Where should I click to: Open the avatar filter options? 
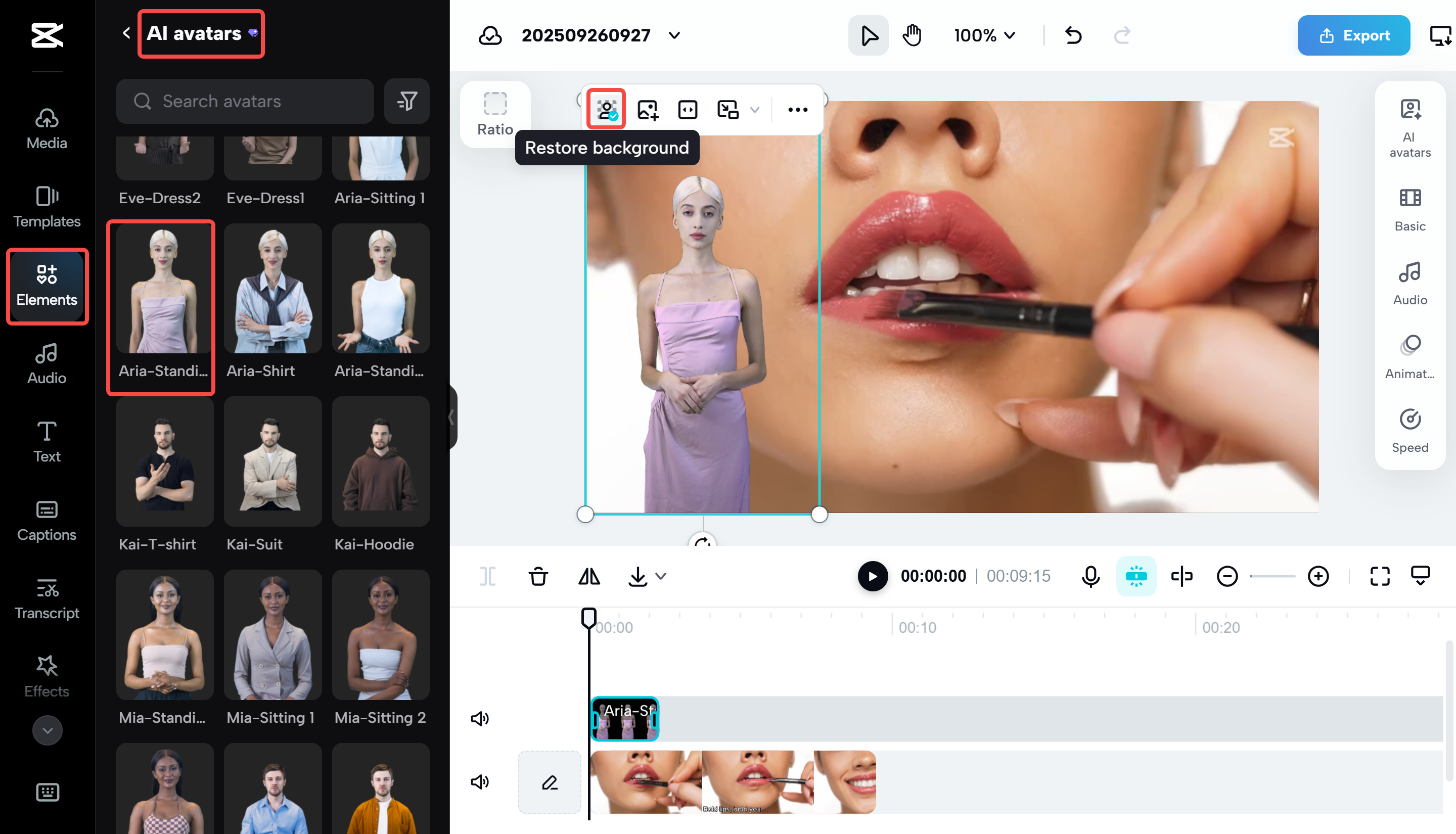coord(406,102)
